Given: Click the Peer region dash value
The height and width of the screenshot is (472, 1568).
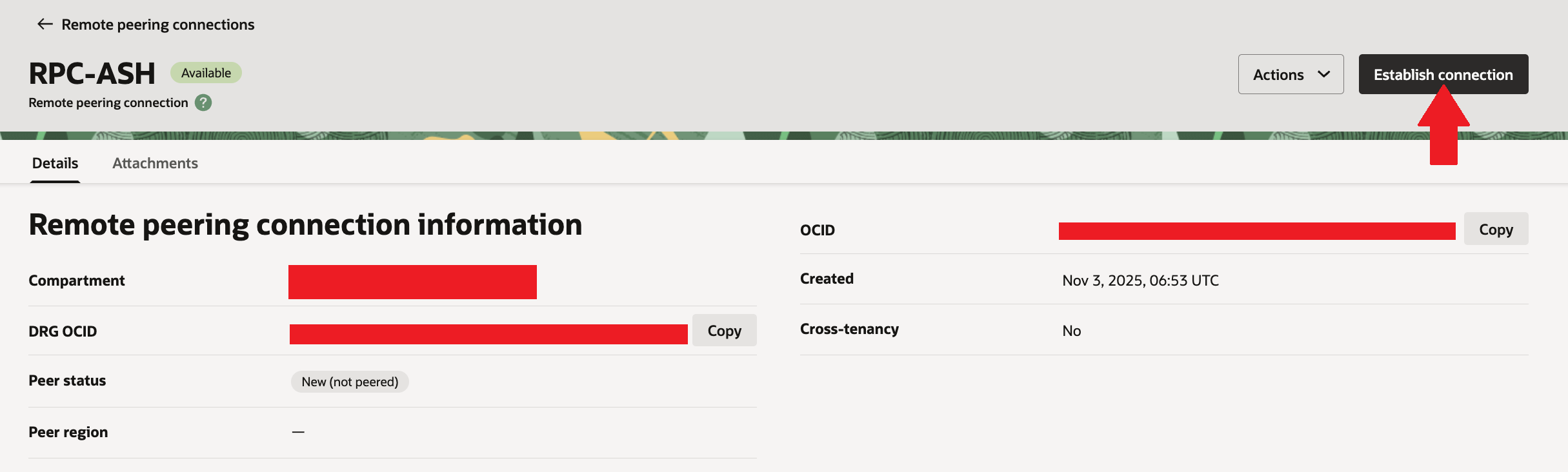Looking at the screenshot, I should (x=298, y=432).
